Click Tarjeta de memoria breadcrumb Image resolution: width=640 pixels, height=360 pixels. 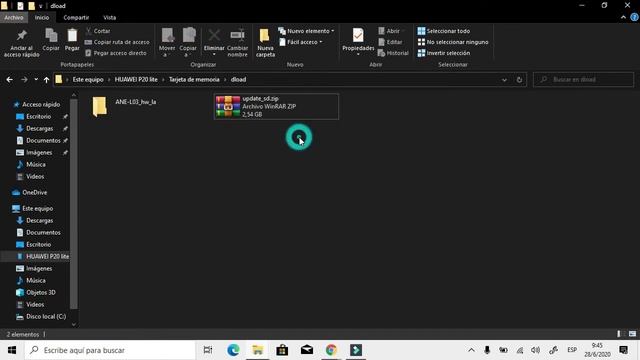[194, 80]
